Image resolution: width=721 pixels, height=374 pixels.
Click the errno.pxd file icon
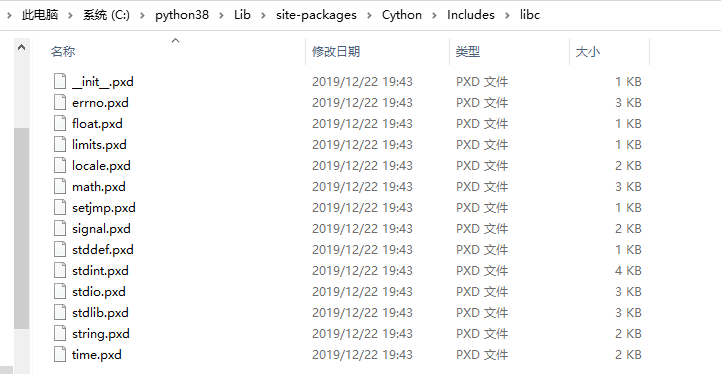60,103
